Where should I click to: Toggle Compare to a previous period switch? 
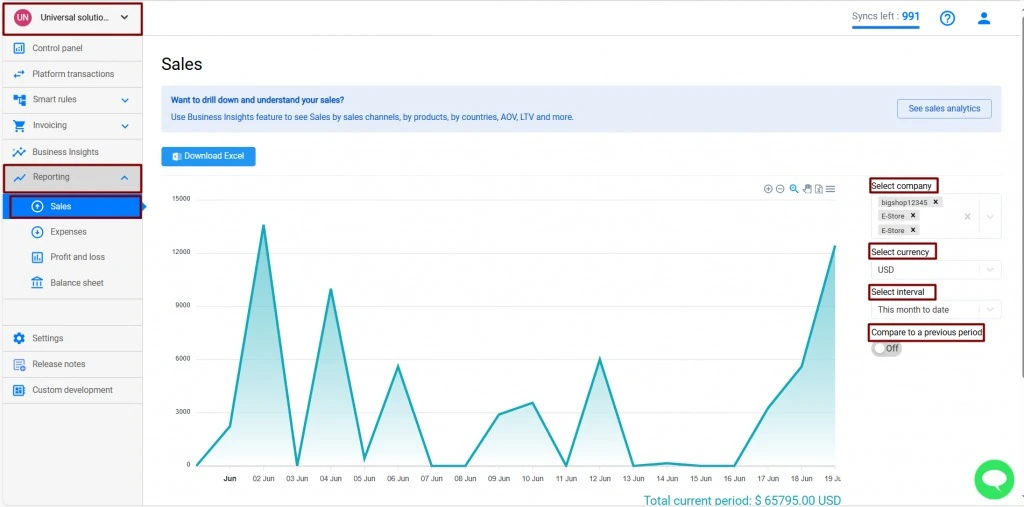pyautogui.click(x=885, y=348)
